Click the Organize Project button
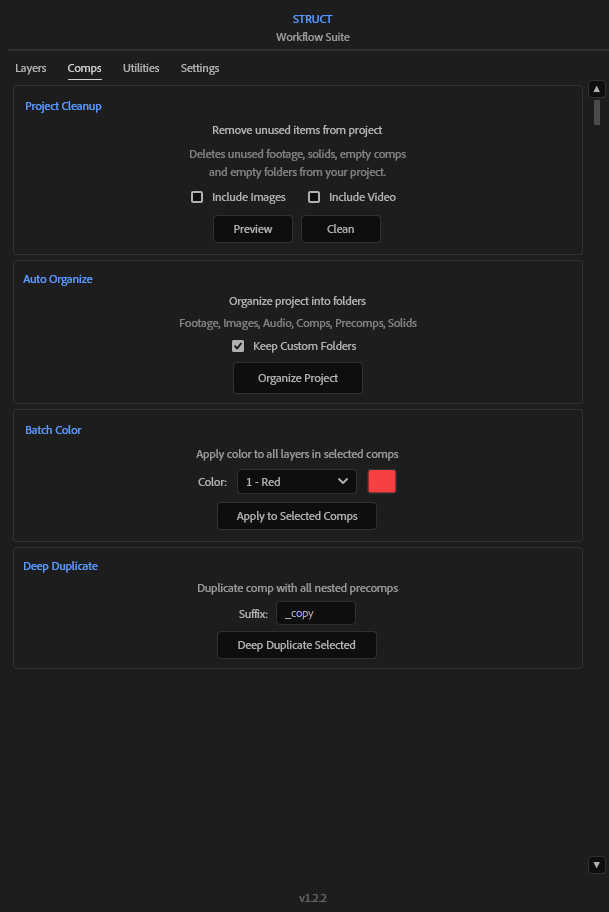Screen dimensions: 609x912 tap(298, 378)
